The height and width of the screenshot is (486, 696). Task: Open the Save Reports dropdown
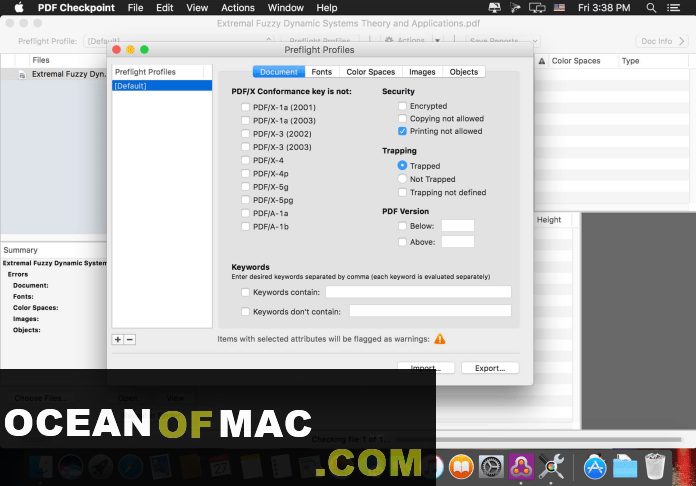point(503,41)
